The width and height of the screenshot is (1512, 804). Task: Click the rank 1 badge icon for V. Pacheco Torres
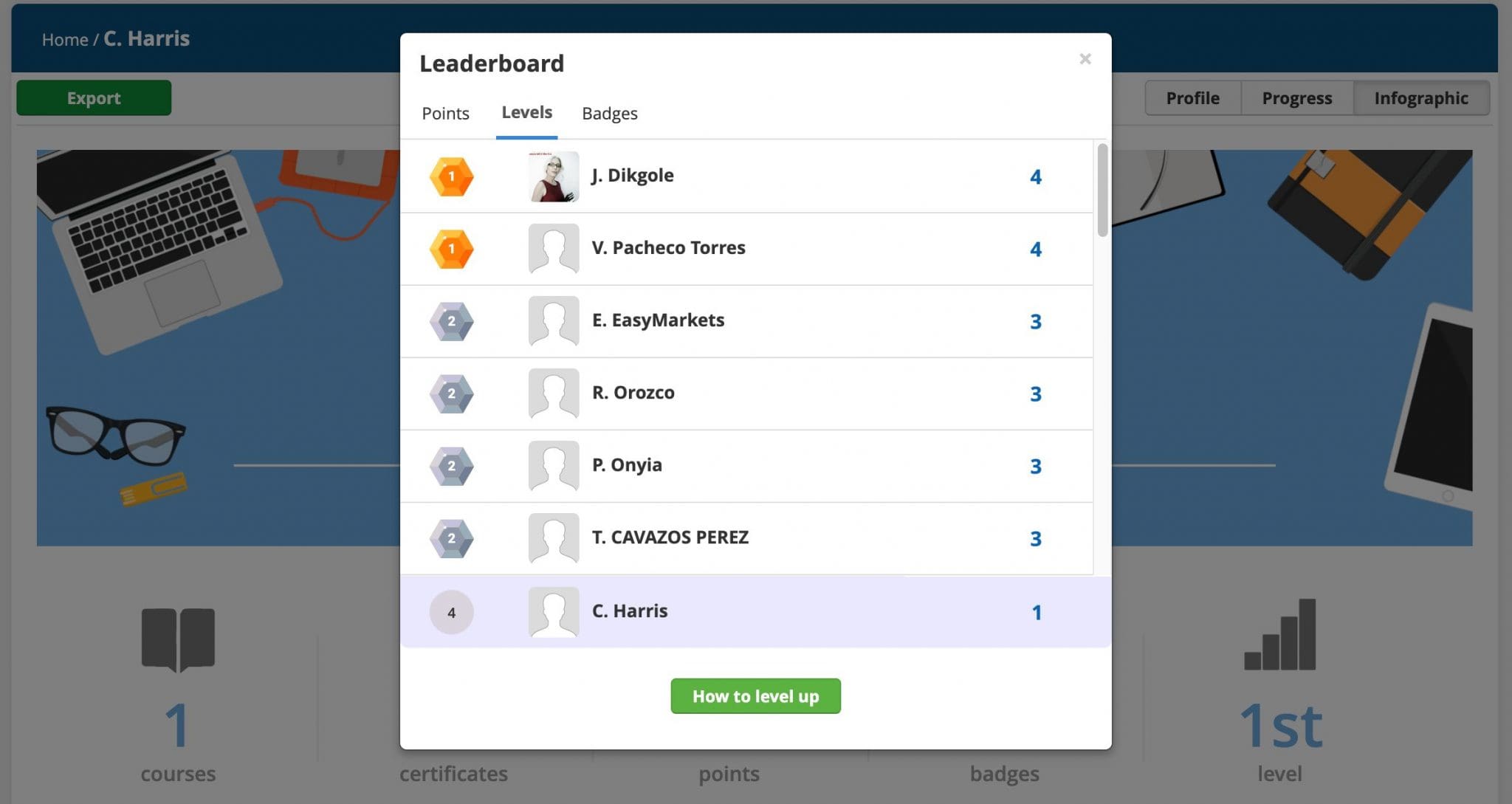[x=452, y=248]
